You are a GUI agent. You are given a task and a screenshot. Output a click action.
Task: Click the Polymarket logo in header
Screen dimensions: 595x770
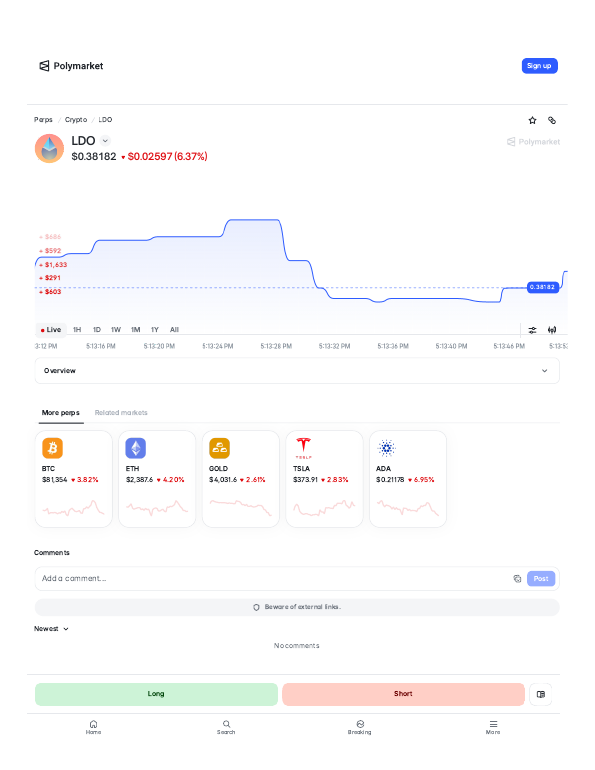71,66
